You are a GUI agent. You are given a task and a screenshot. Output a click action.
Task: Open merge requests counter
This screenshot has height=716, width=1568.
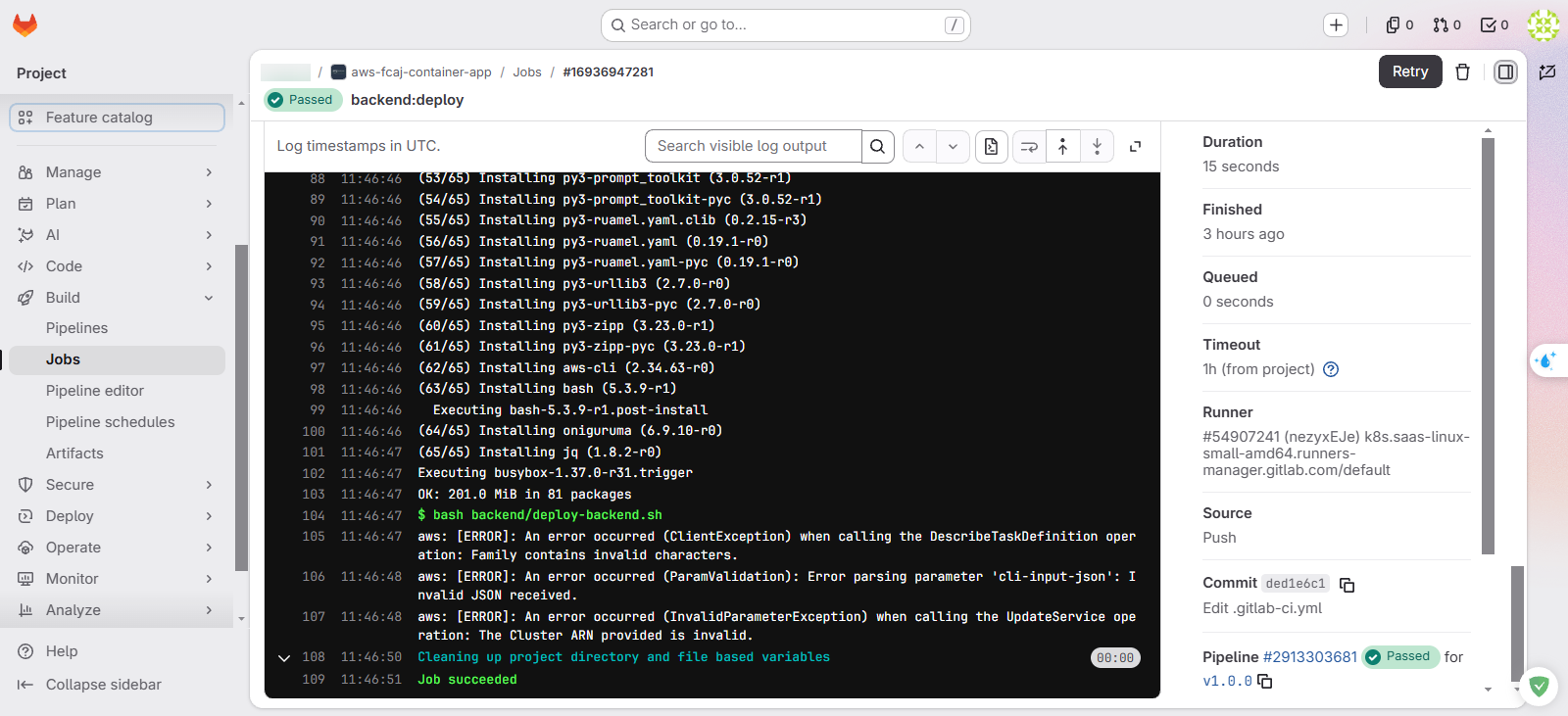(x=1446, y=24)
